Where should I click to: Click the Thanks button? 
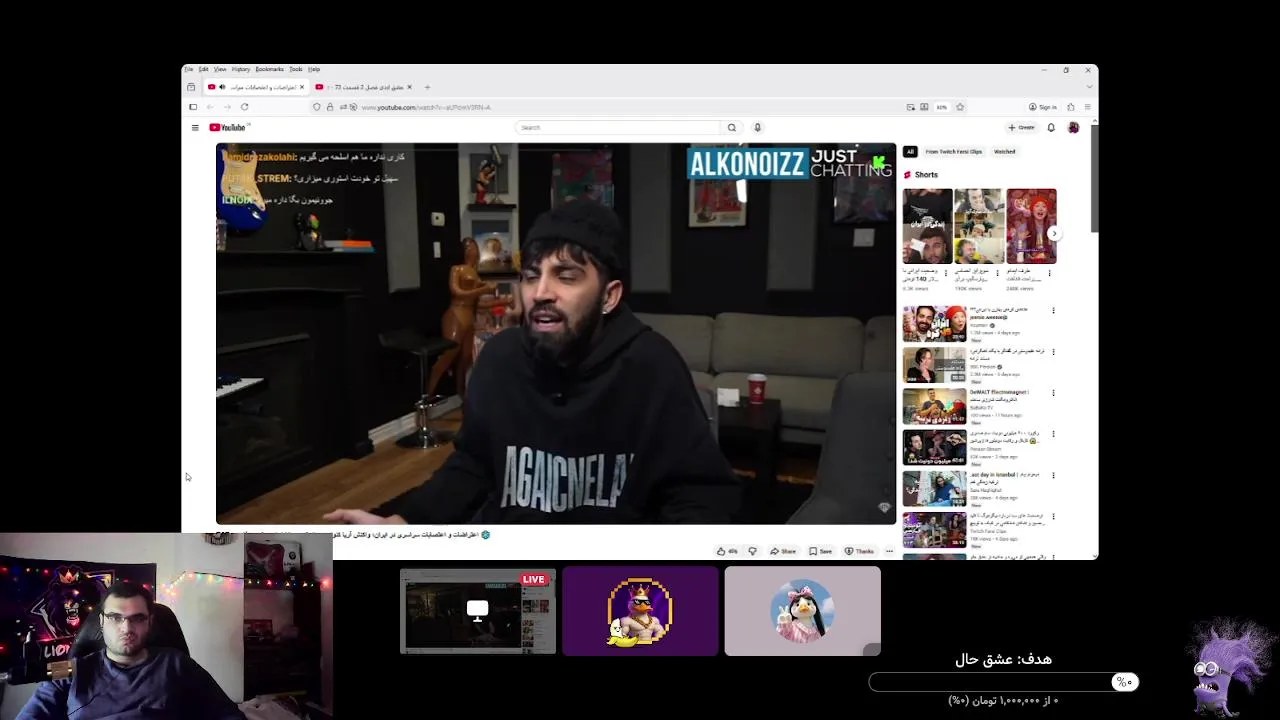[x=859, y=551]
